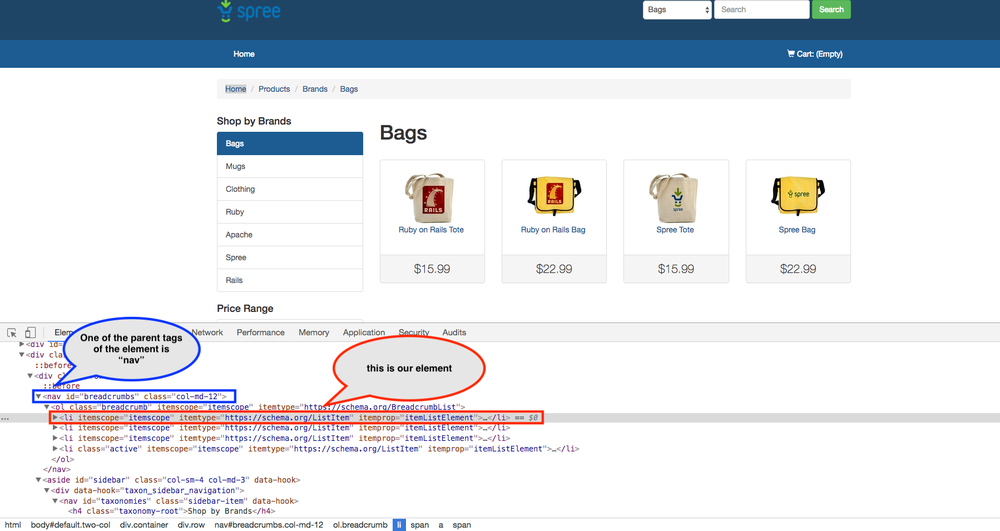The image size is (1000, 531).
Task: Click the Bags breadcrumb link
Action: pyautogui.click(x=349, y=89)
